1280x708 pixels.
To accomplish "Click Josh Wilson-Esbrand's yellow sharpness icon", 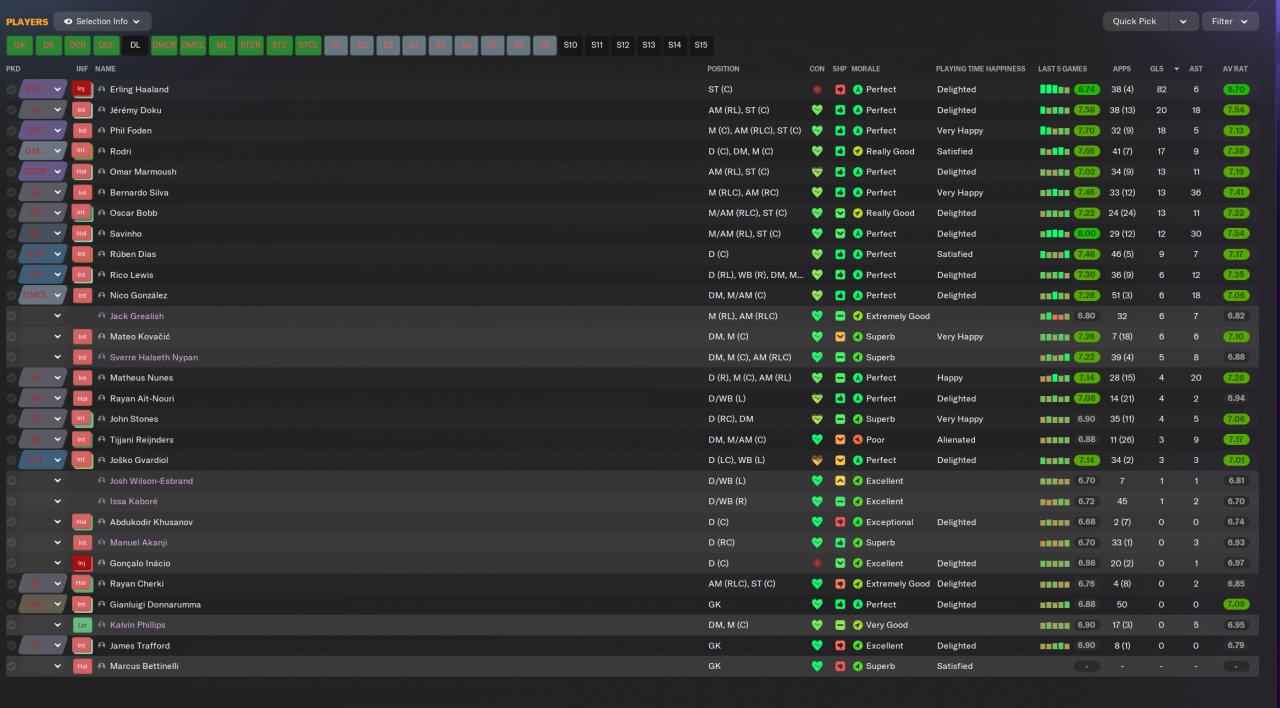I will point(840,481).
